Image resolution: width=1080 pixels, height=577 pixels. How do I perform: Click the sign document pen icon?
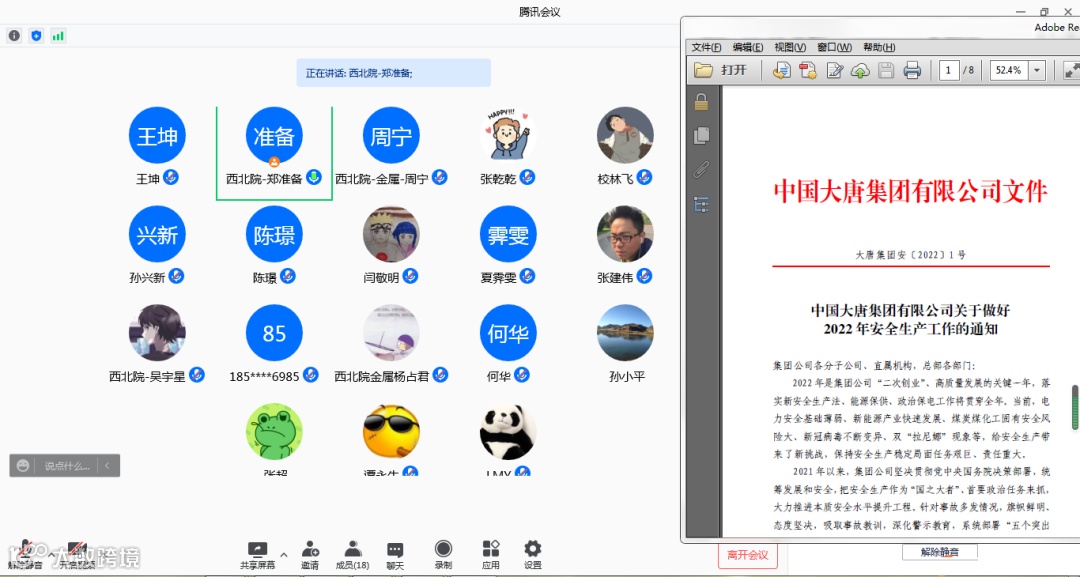click(x=835, y=70)
